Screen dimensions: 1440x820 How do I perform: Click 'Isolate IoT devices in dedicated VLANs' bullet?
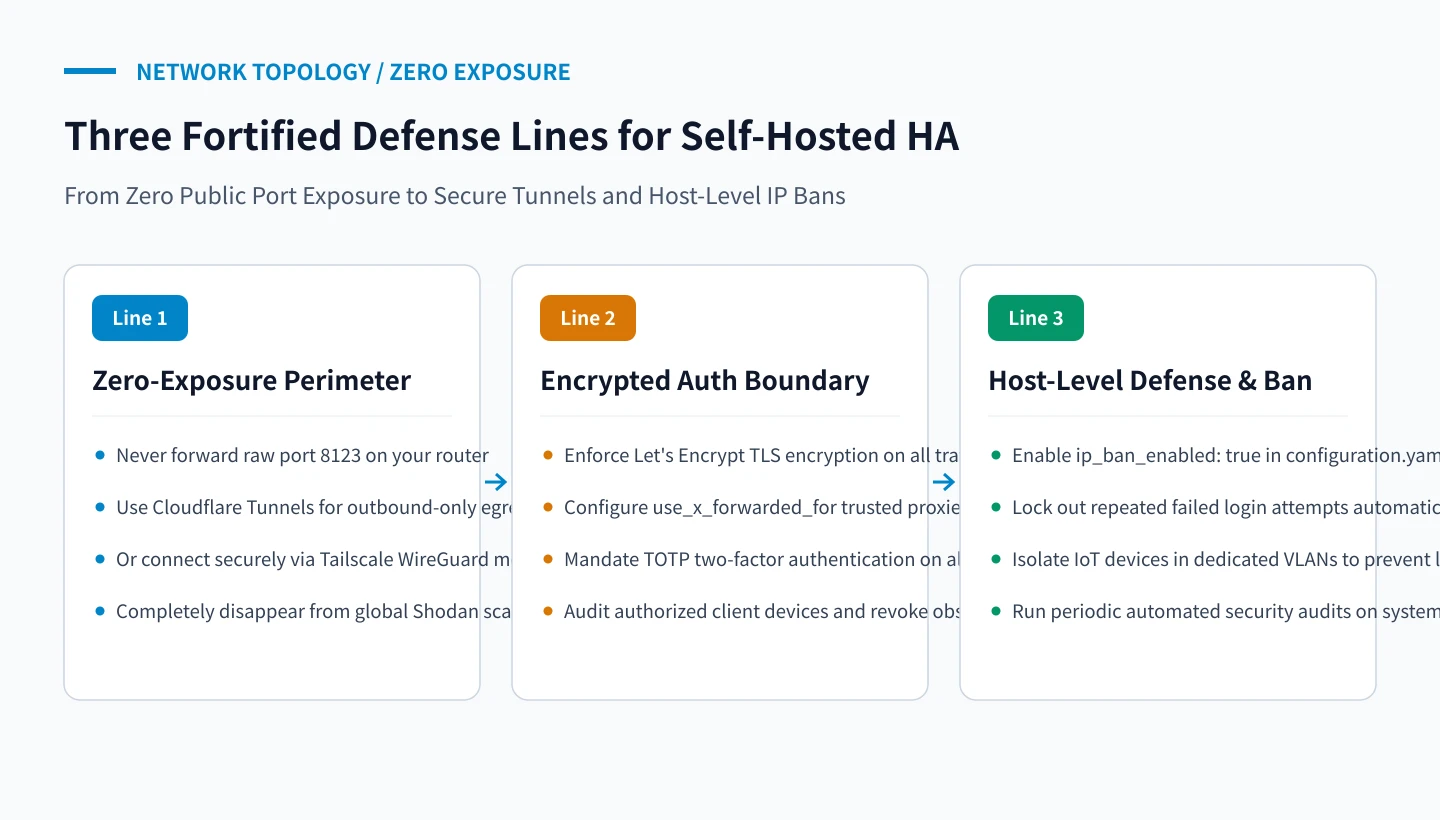(1226, 559)
